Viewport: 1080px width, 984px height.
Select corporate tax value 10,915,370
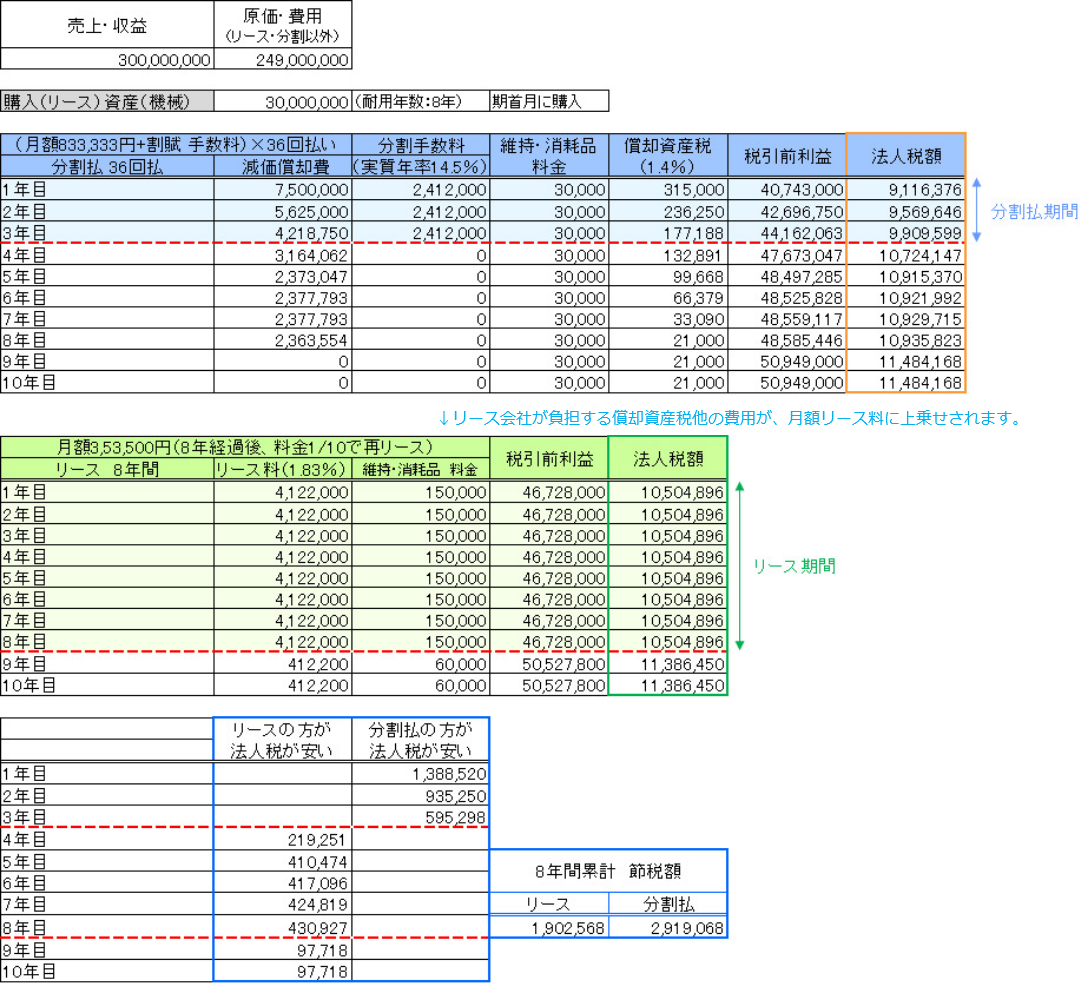coord(906,276)
